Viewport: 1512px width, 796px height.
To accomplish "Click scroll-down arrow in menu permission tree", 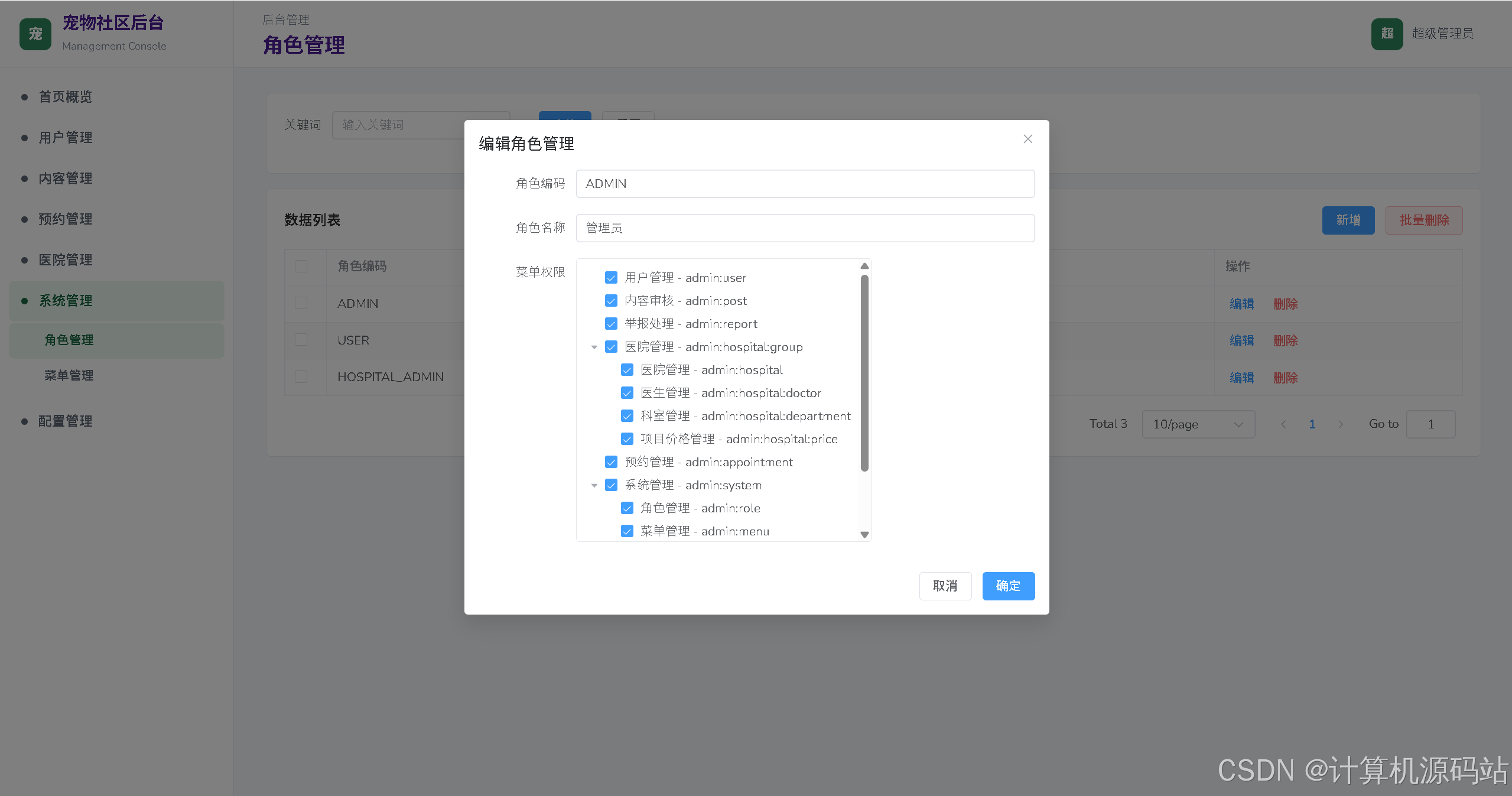I will (x=864, y=534).
